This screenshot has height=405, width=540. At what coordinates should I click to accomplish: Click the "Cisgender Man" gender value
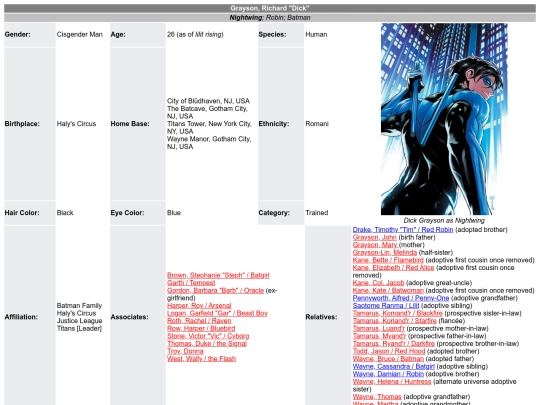pos(80,34)
